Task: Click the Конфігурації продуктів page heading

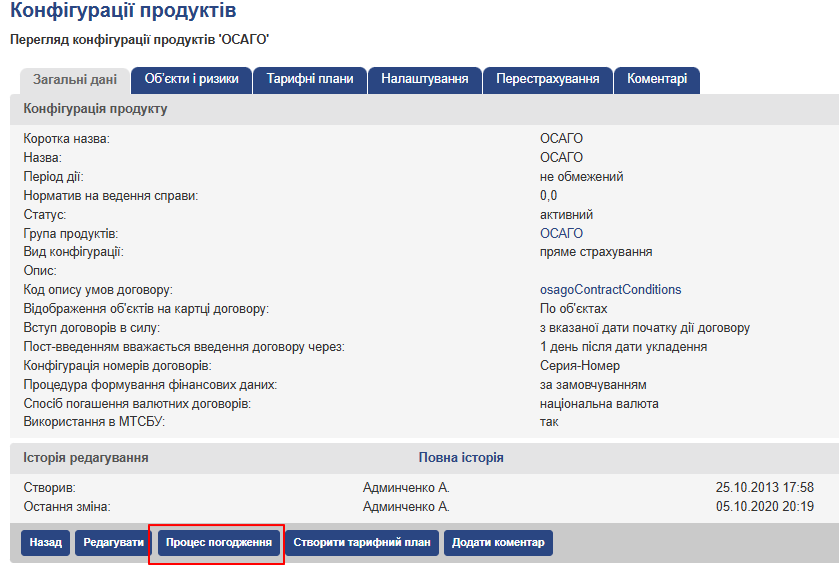Action: coord(123,13)
